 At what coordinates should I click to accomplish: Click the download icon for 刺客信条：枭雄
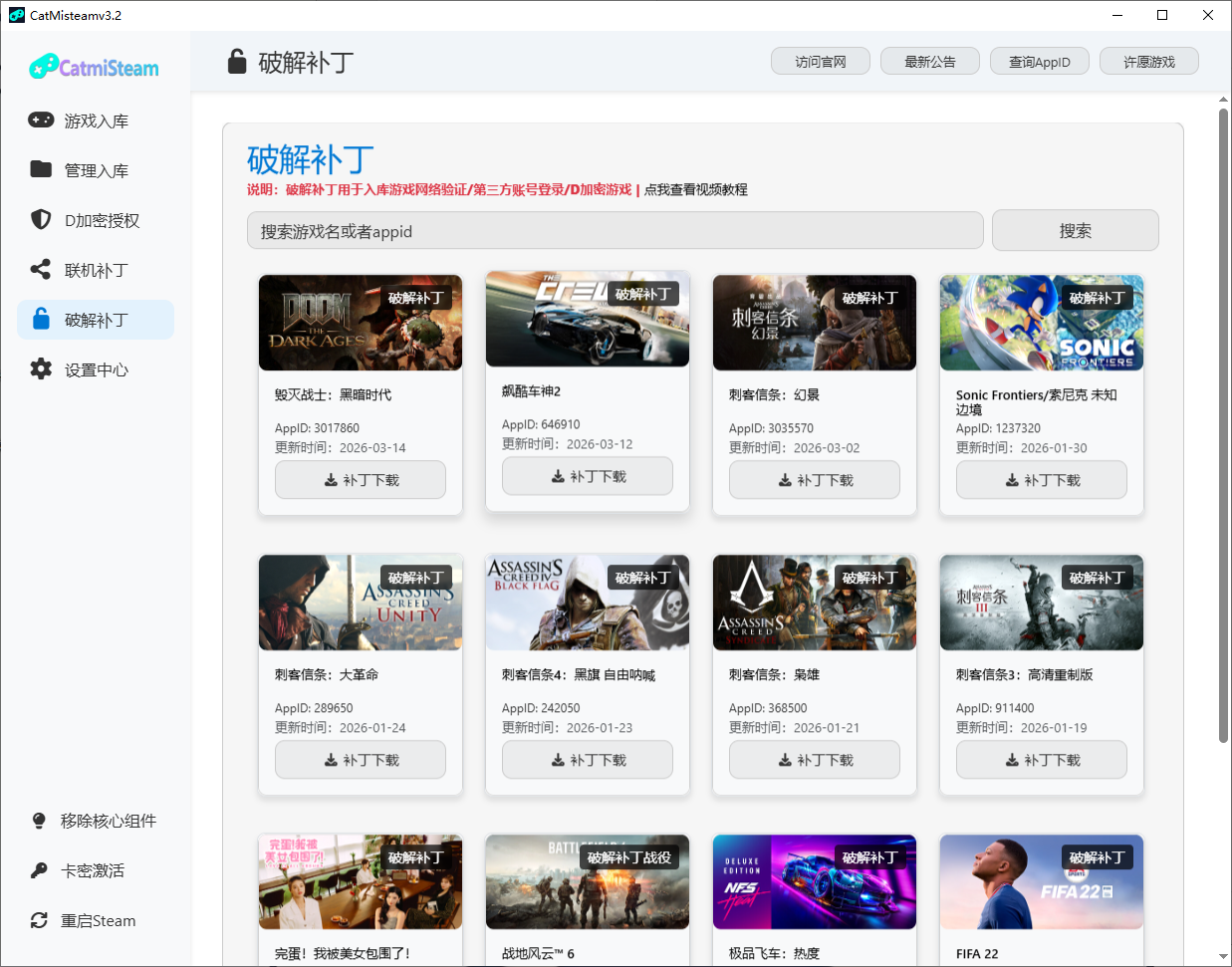[785, 760]
